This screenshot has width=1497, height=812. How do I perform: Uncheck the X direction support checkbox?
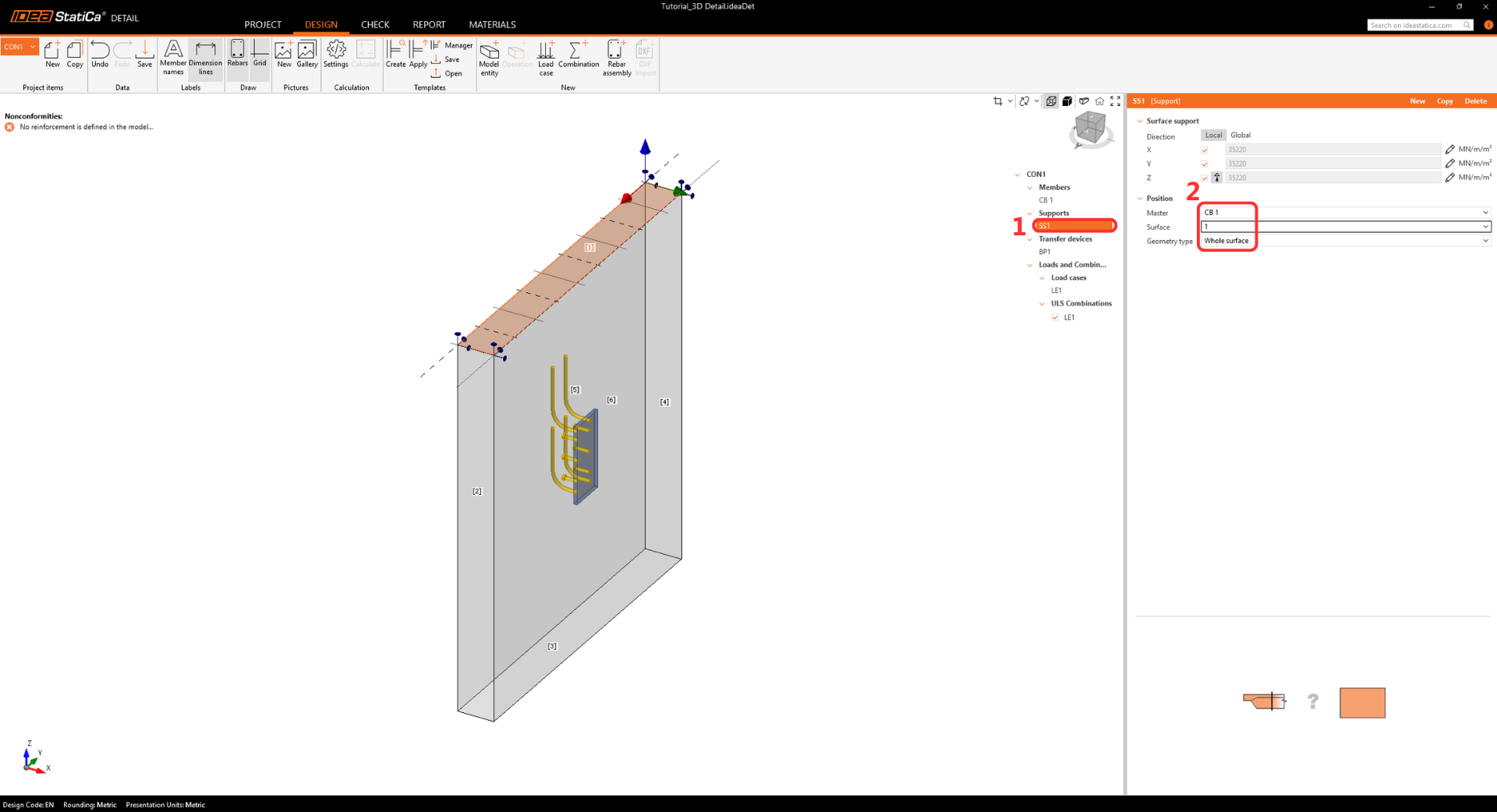(x=1205, y=150)
